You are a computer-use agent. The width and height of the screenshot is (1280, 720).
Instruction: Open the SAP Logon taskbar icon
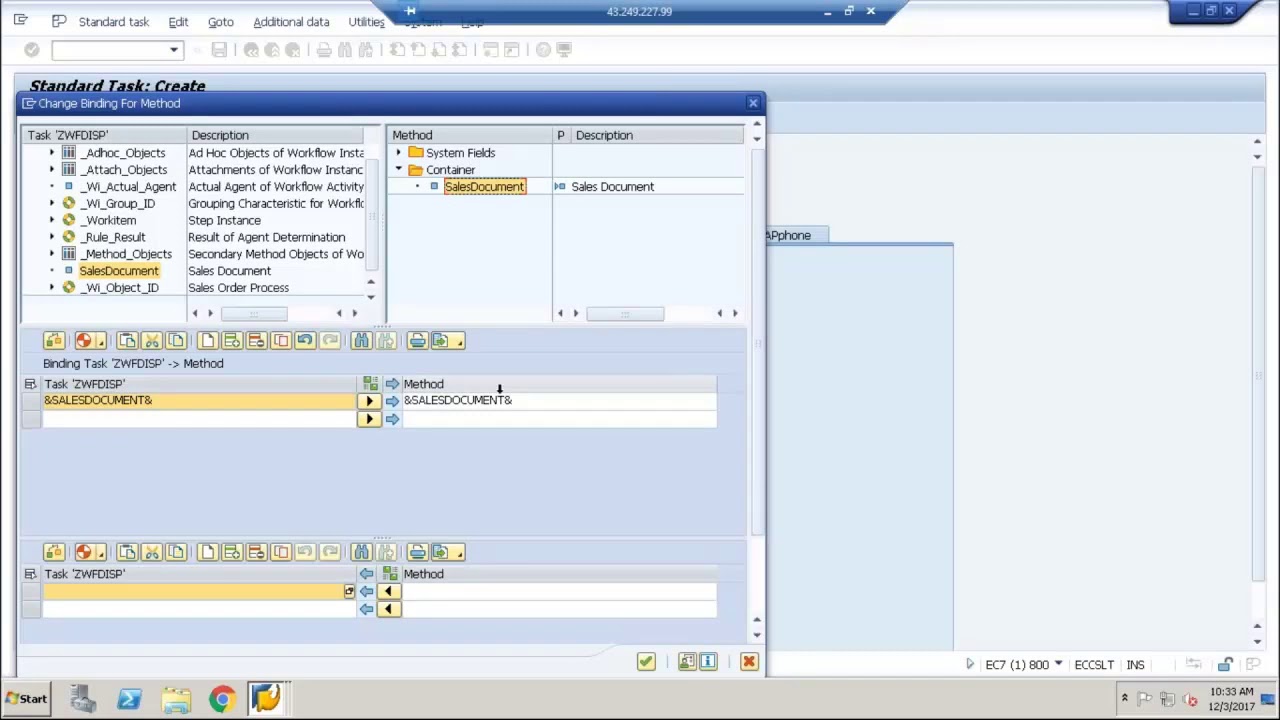click(x=266, y=699)
